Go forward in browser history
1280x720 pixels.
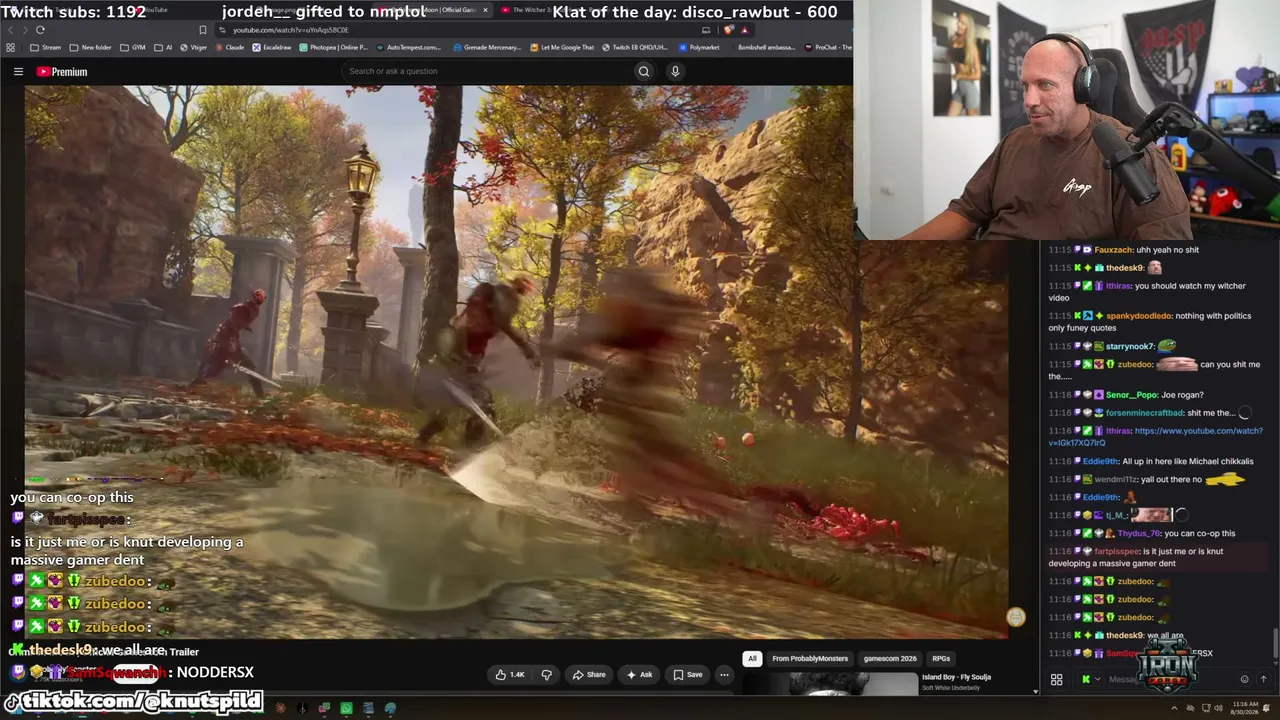coord(24,30)
